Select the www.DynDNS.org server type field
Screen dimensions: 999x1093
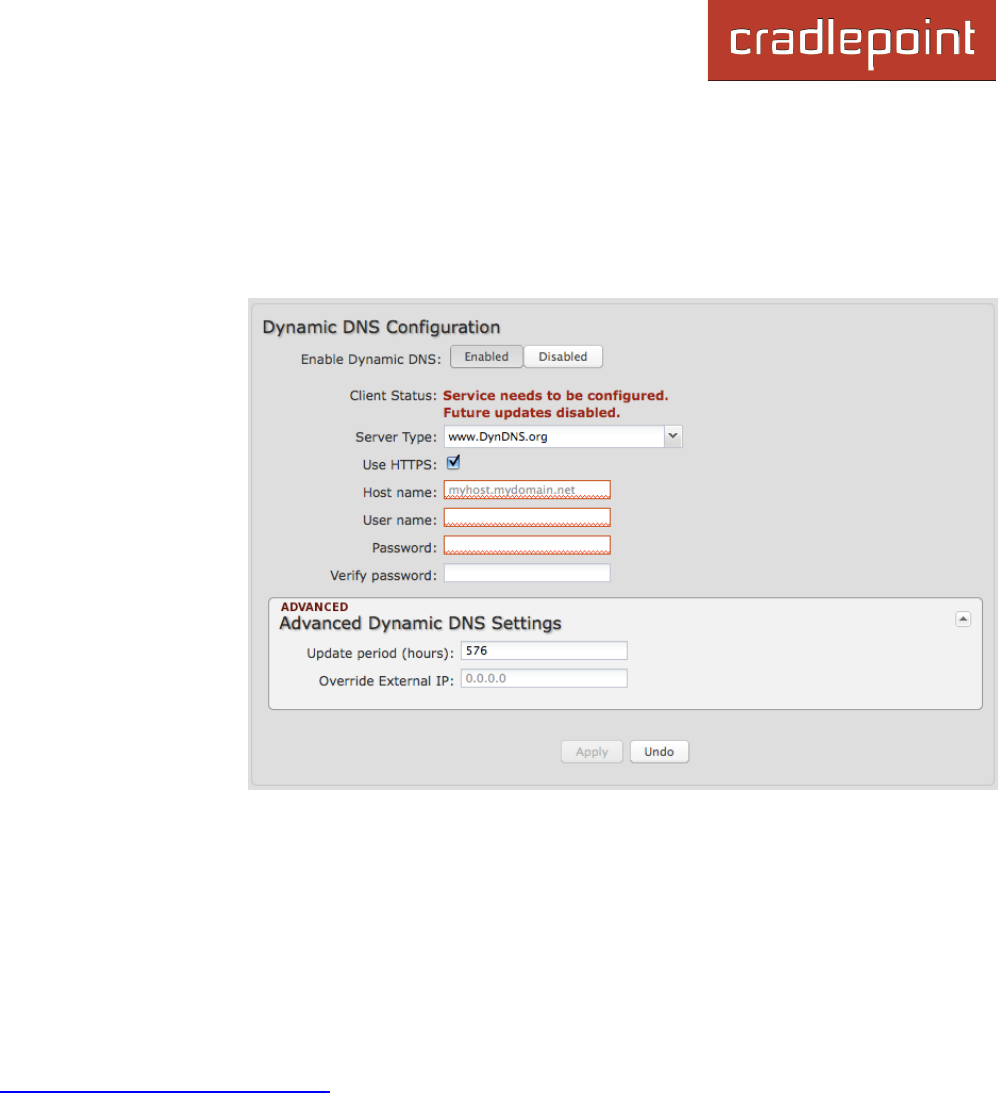point(554,436)
